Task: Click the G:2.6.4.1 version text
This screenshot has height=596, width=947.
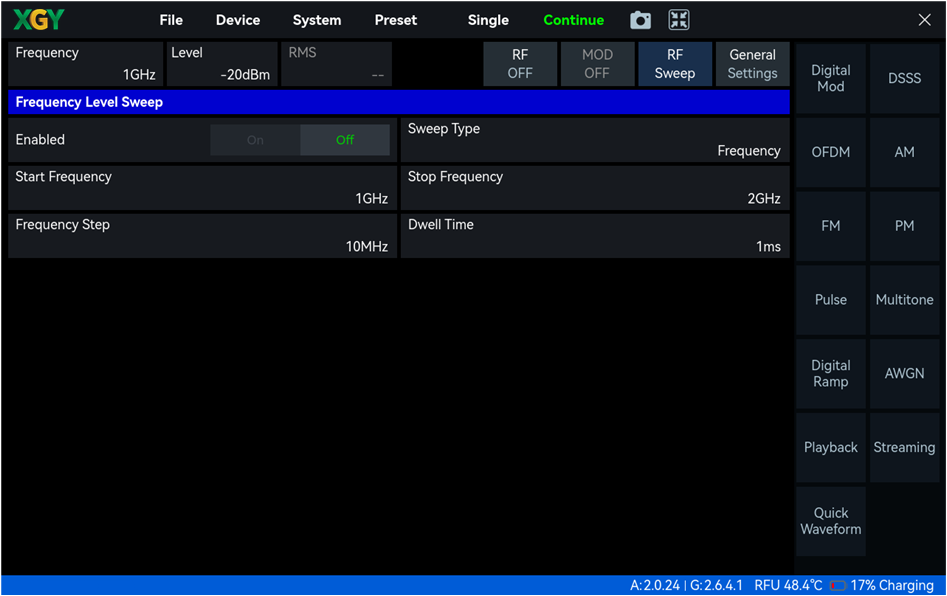Action: (x=716, y=585)
